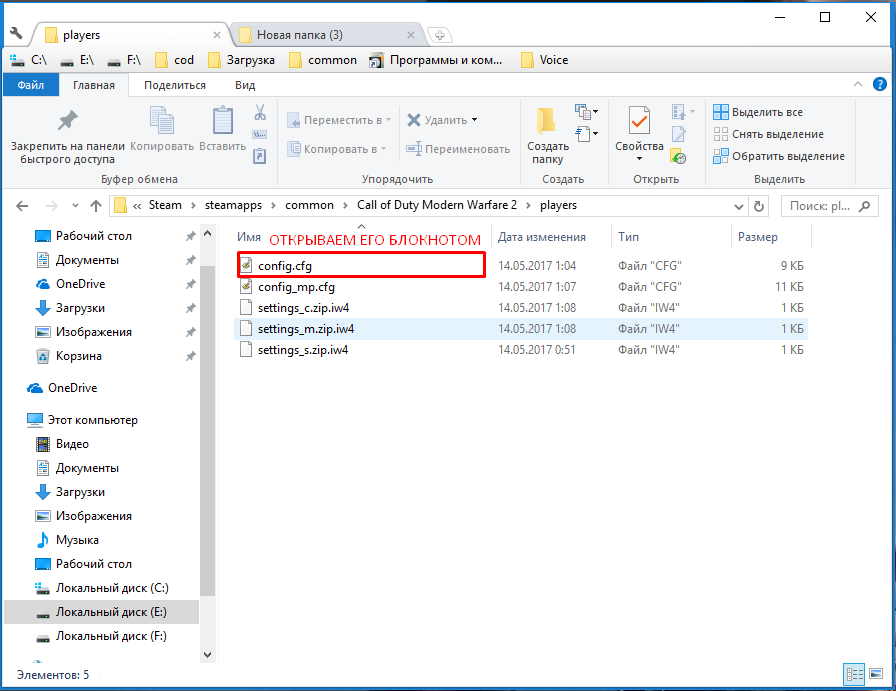
Task: Click Обратить выделение
Action: 779,156
